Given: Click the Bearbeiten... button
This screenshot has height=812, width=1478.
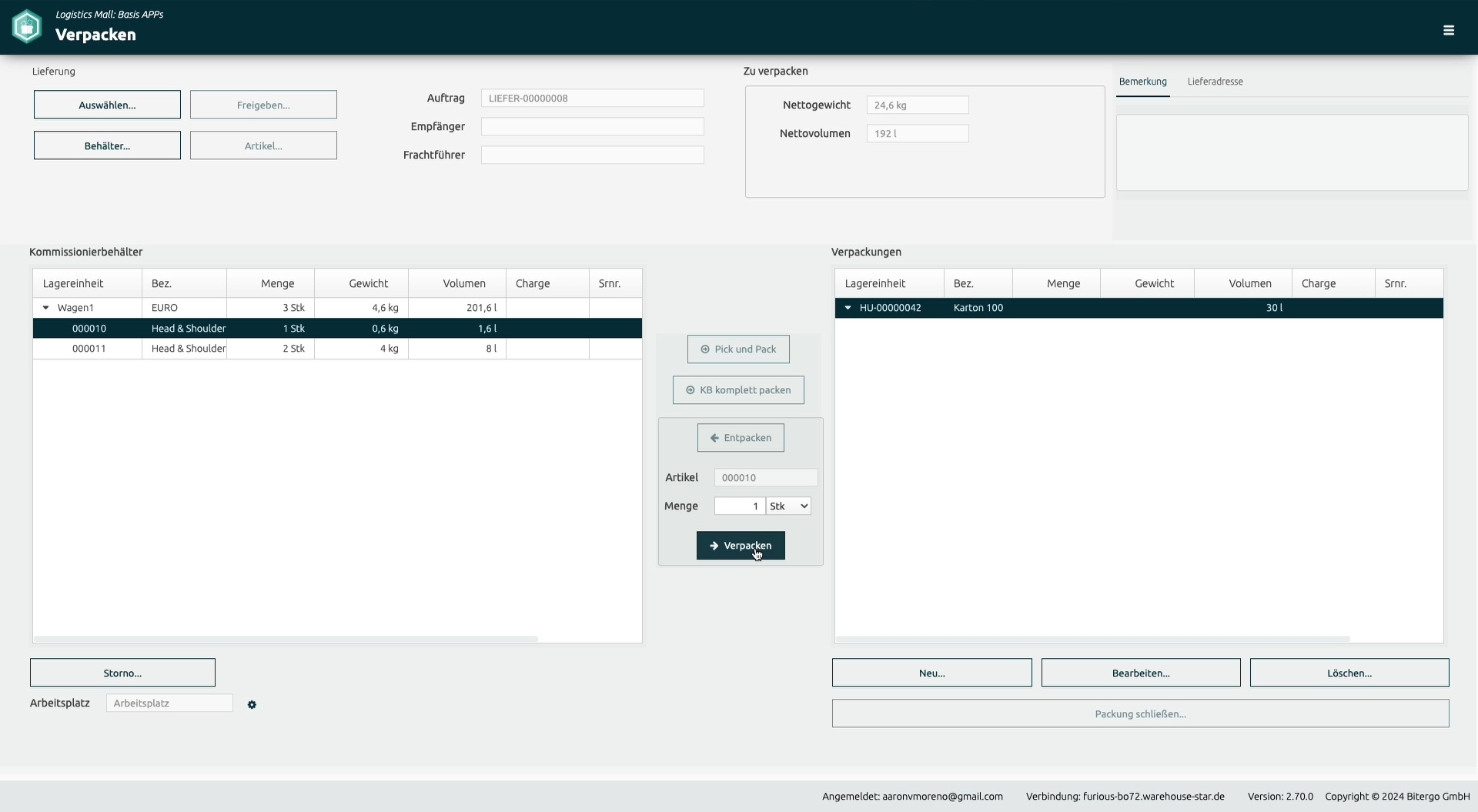Looking at the screenshot, I should click(1141, 673).
